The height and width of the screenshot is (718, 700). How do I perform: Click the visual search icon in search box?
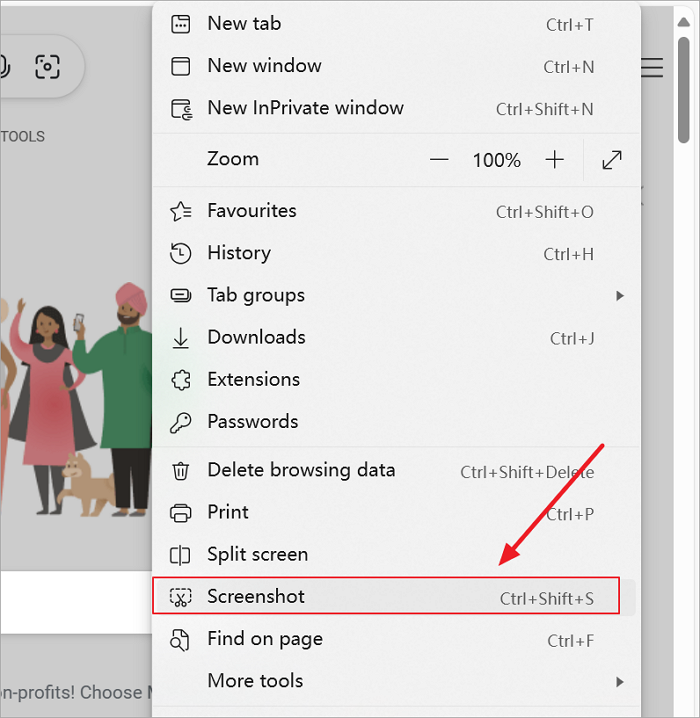click(47, 67)
